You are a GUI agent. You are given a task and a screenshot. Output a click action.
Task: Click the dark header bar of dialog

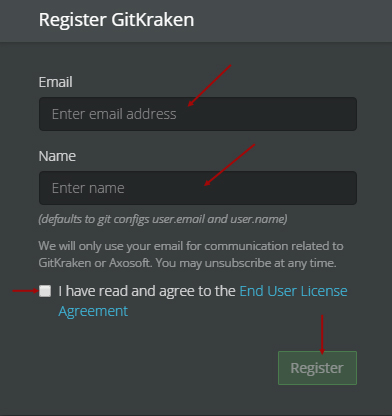point(196,21)
